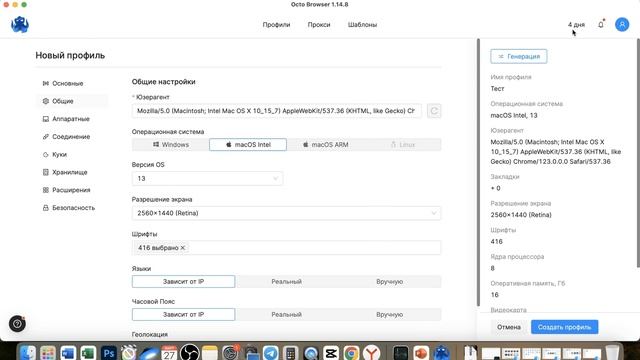Open Notes app from the dock
Image resolution: width=640 pixels, height=360 pixels.
tap(210, 353)
